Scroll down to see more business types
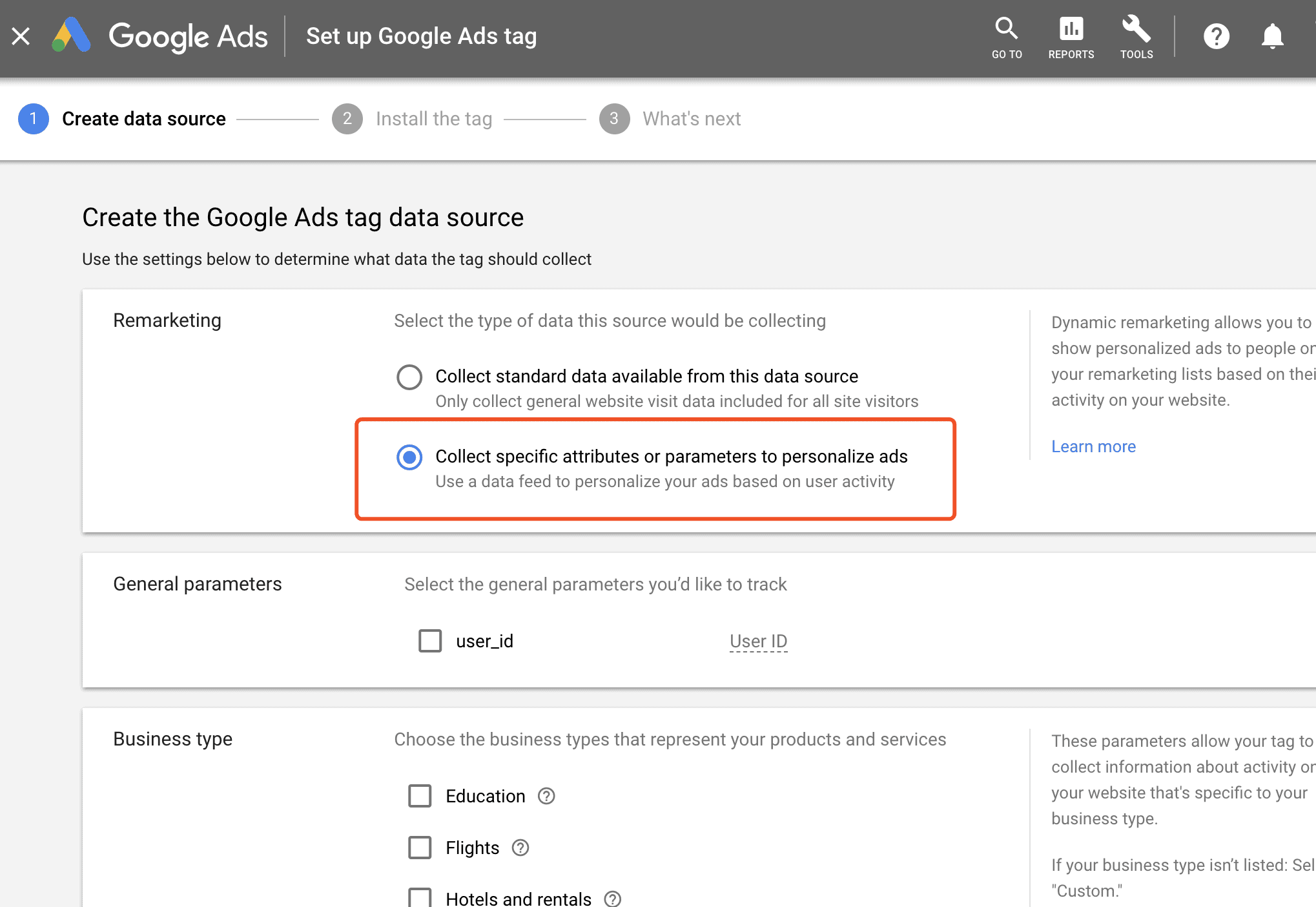 (x=658, y=850)
